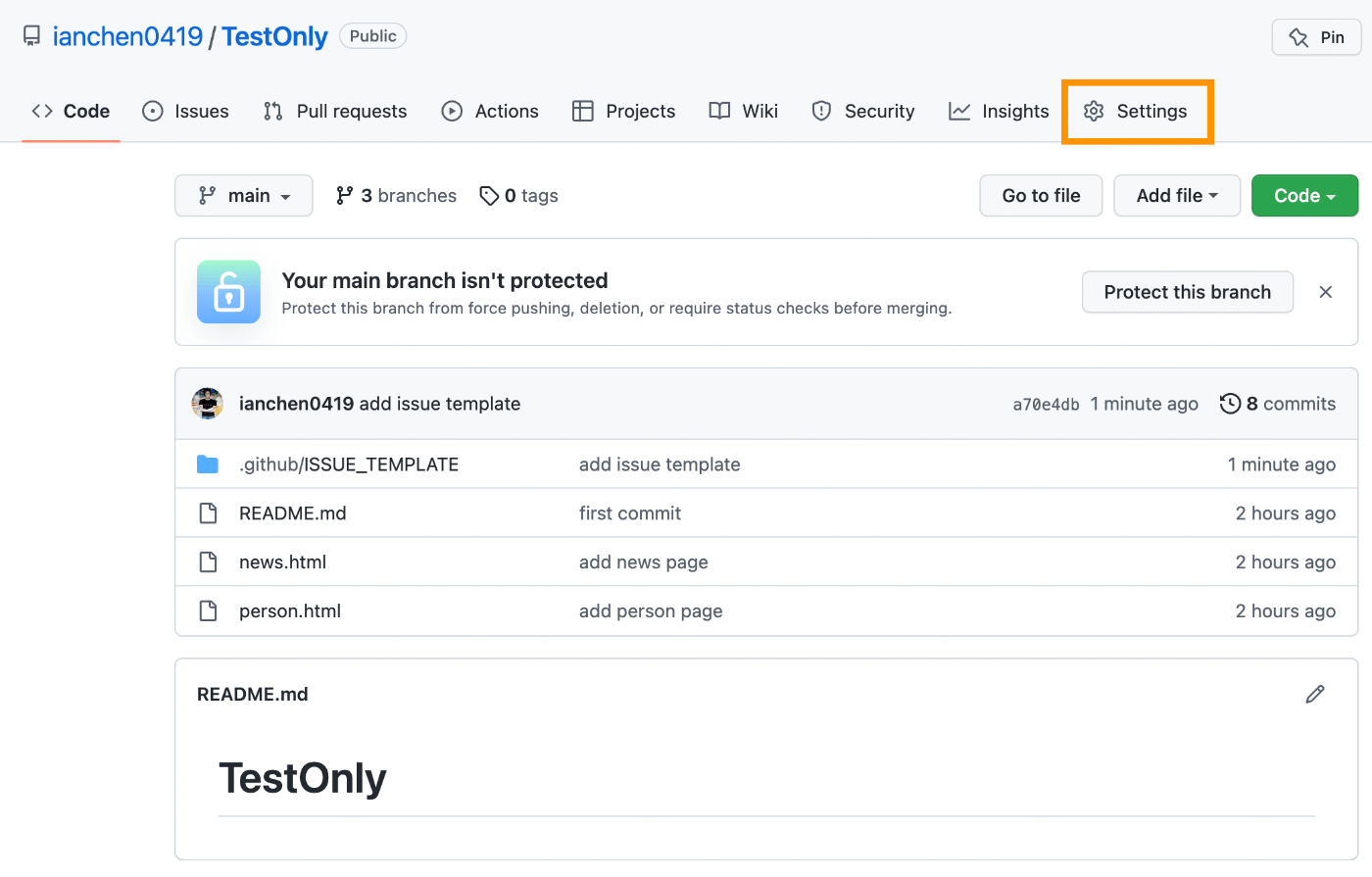This screenshot has height=877, width=1372.
Task: Edit README with the pencil icon
Action: click(x=1315, y=694)
